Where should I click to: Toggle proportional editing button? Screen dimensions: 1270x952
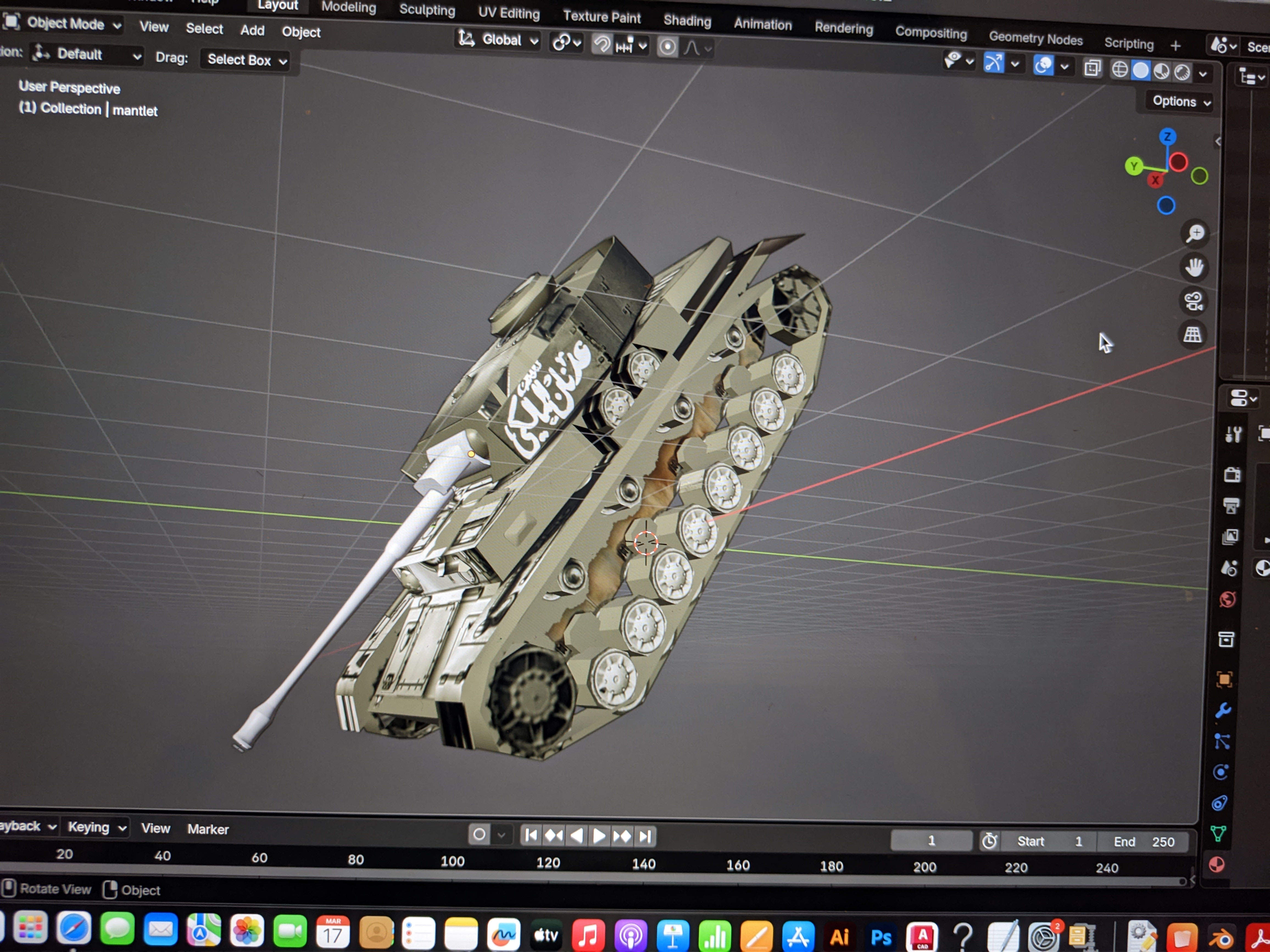[x=667, y=47]
